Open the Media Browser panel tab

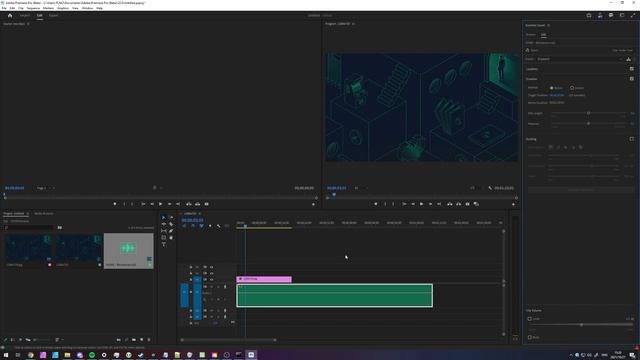coord(44,213)
